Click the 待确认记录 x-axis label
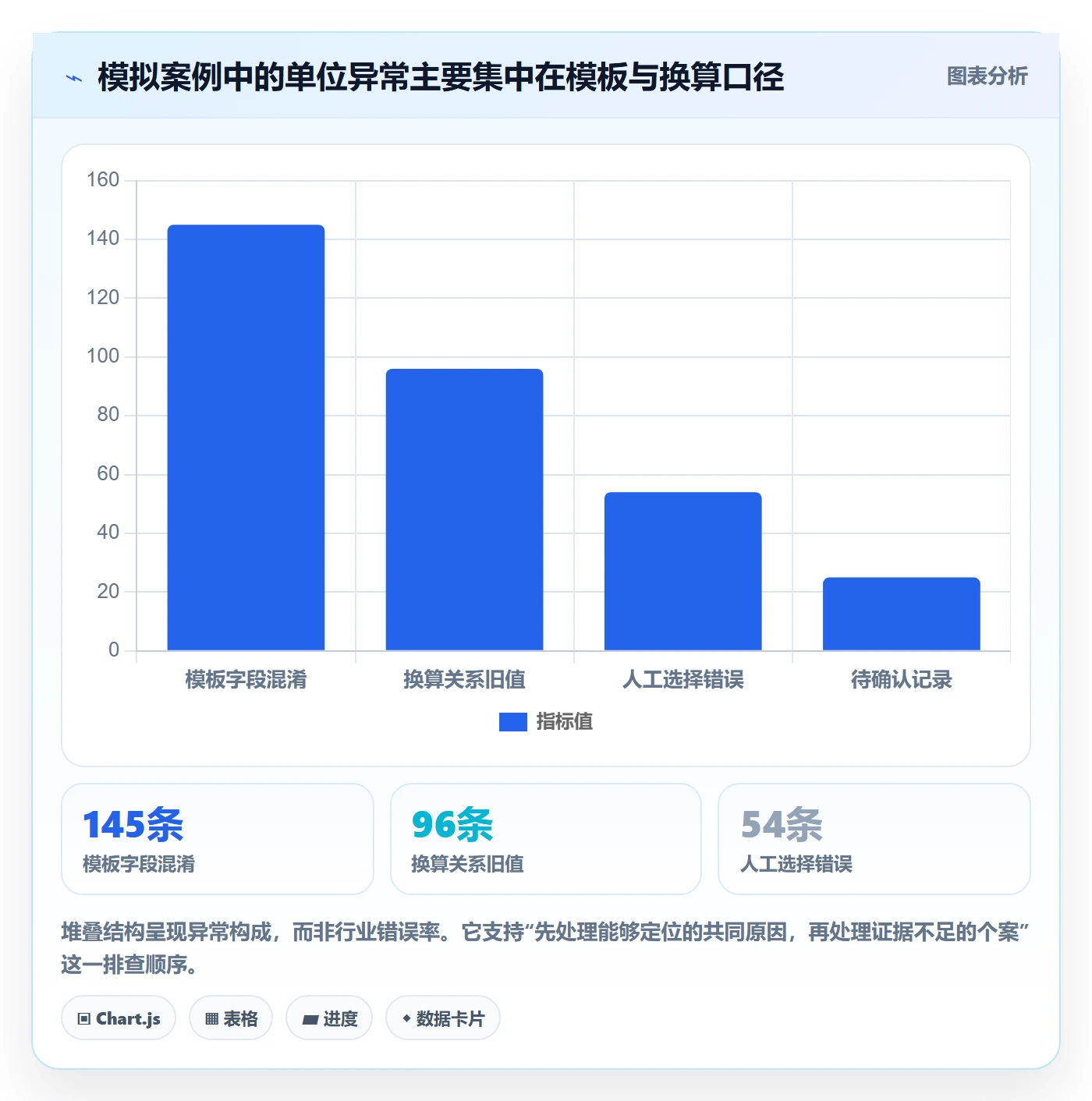 coord(901,680)
